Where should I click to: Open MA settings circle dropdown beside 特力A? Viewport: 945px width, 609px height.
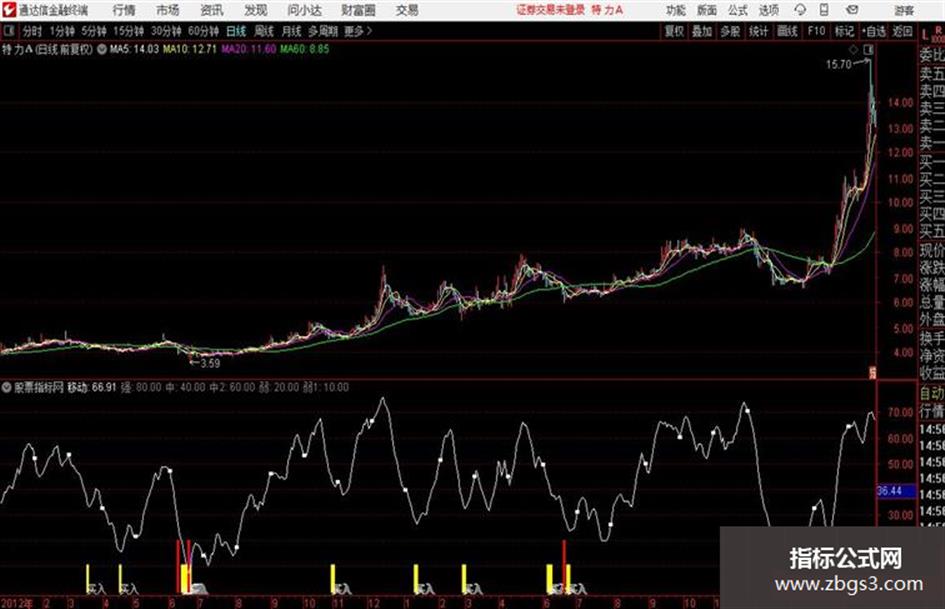click(x=102, y=49)
